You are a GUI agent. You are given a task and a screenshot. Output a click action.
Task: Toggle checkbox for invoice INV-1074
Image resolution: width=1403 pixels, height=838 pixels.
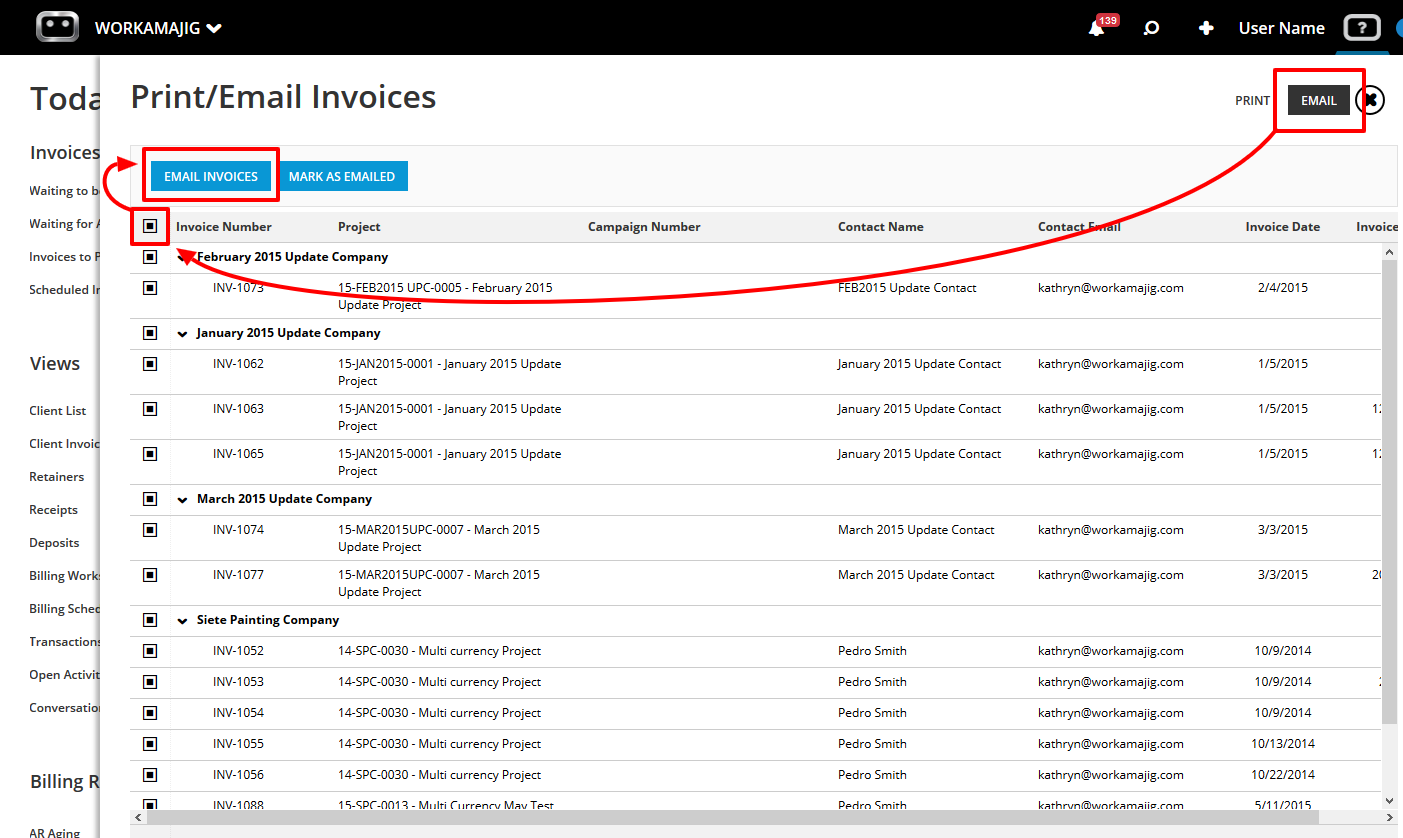pos(150,530)
